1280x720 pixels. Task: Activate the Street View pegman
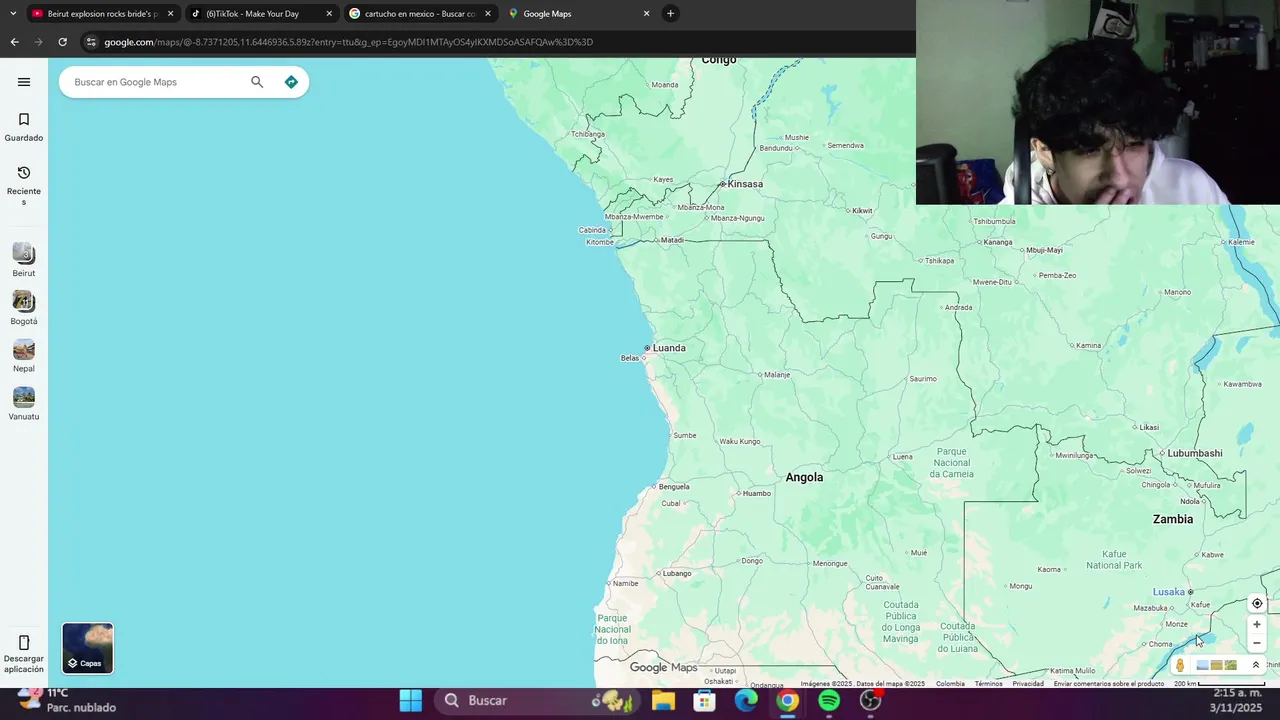pos(1180,665)
